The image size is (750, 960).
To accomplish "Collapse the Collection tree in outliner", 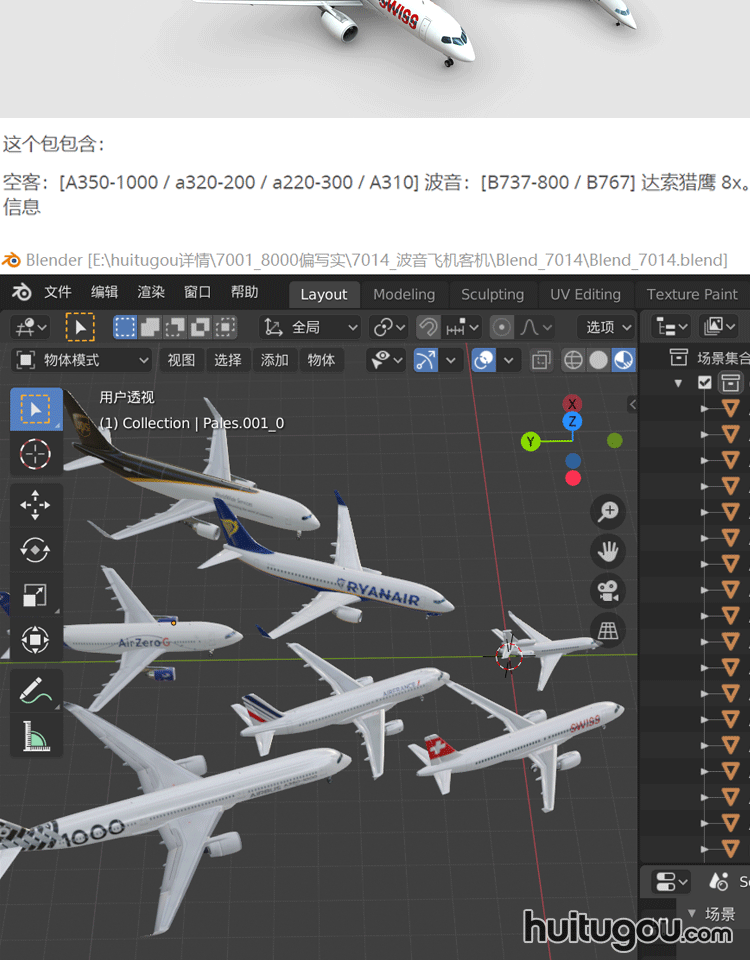I will 678,383.
